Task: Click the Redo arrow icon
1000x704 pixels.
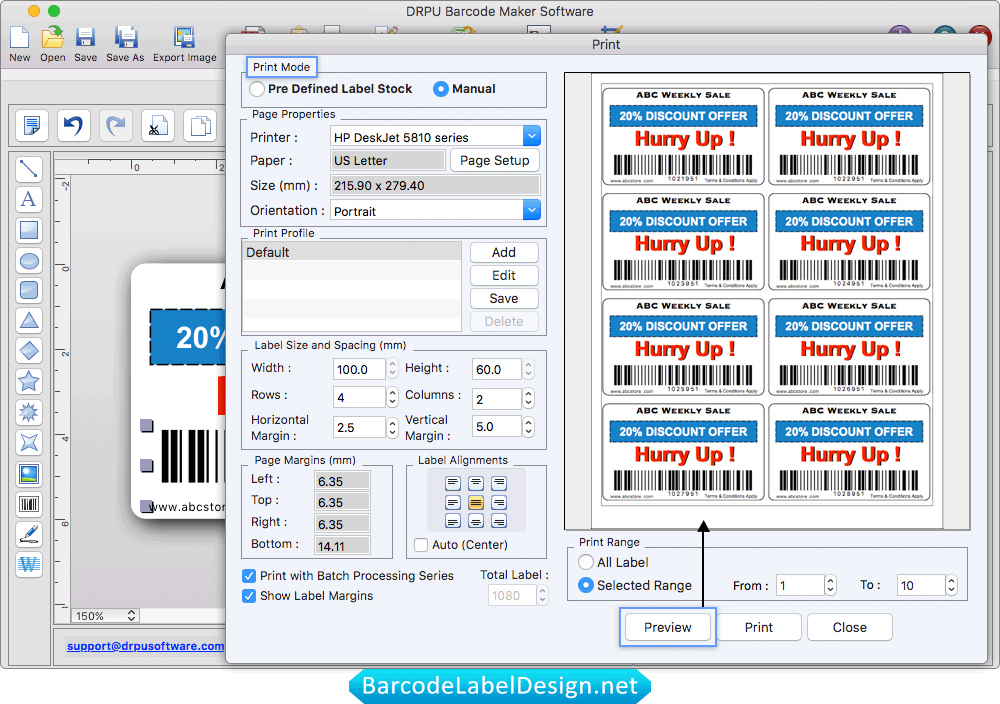Action: [115, 125]
